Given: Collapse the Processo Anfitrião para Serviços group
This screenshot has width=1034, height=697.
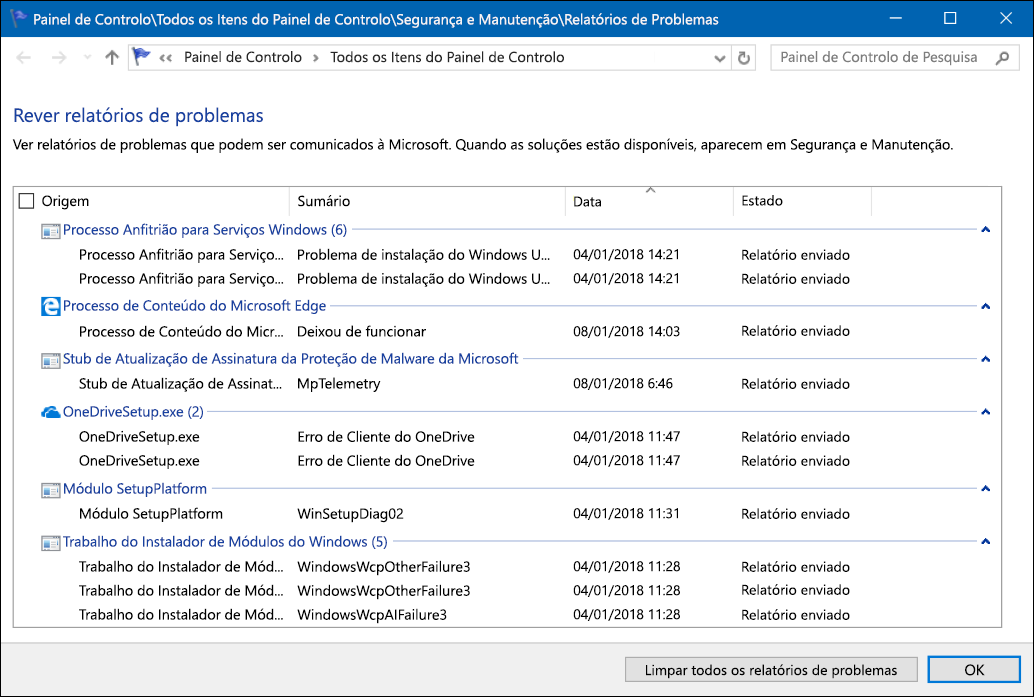Looking at the screenshot, I should click(x=986, y=230).
